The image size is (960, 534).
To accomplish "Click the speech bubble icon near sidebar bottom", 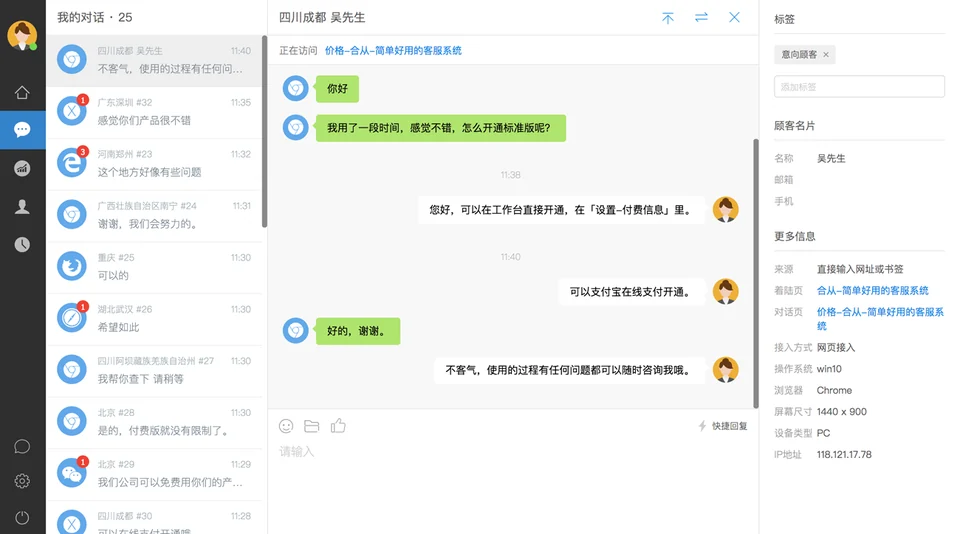I will pos(22,446).
